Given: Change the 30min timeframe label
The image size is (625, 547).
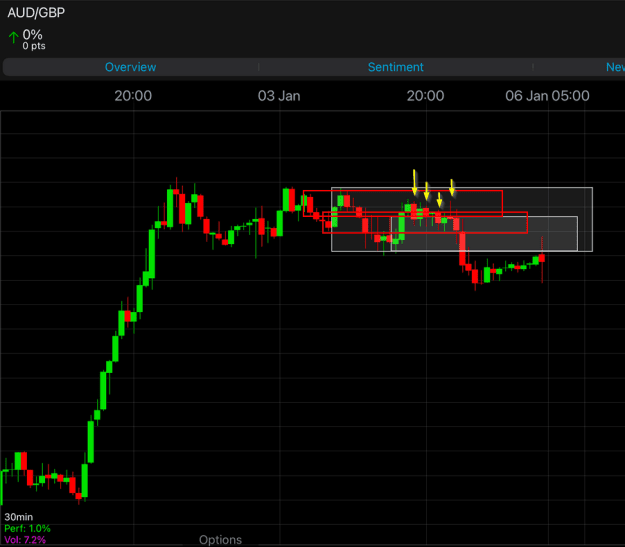Looking at the screenshot, I should click(18, 517).
